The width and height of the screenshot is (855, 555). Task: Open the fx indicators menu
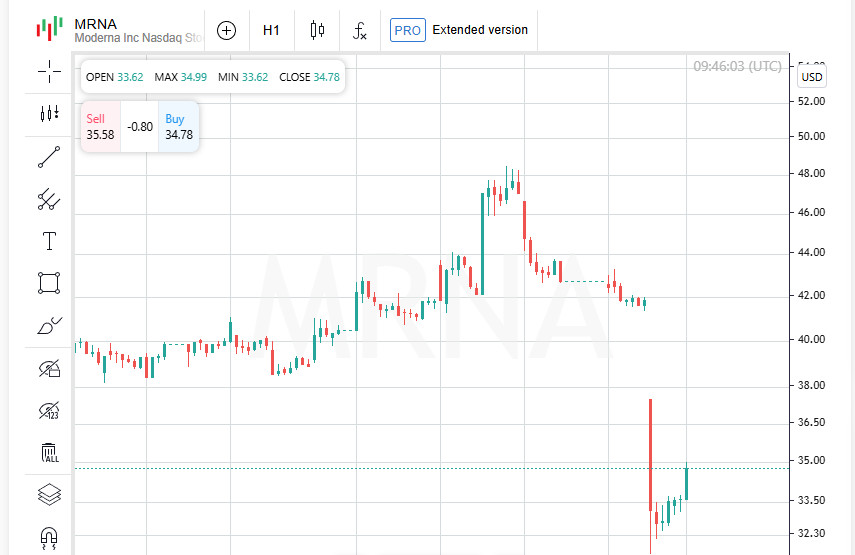(x=359, y=30)
